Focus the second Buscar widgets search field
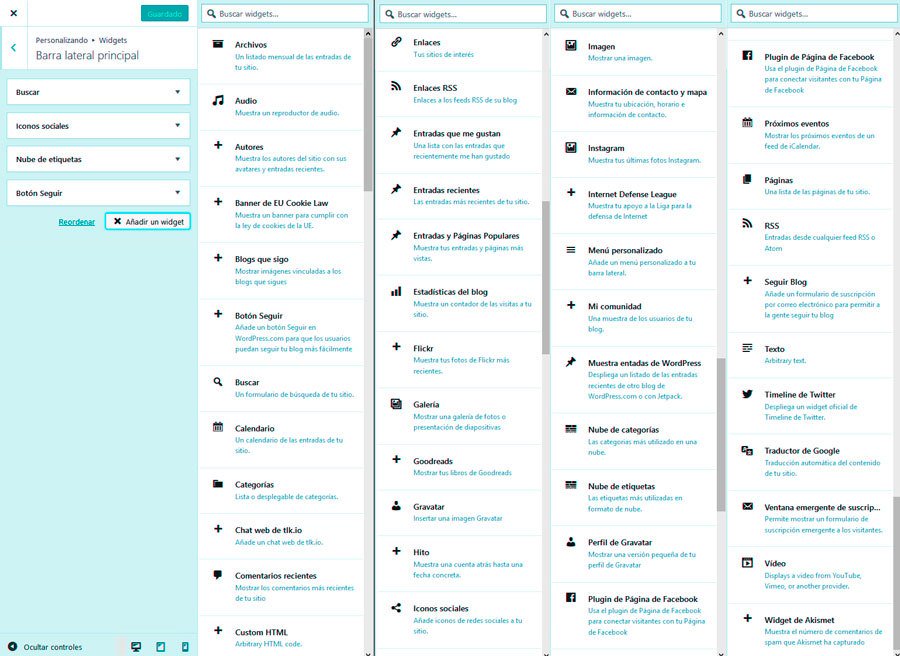900x656 pixels. 463,14
